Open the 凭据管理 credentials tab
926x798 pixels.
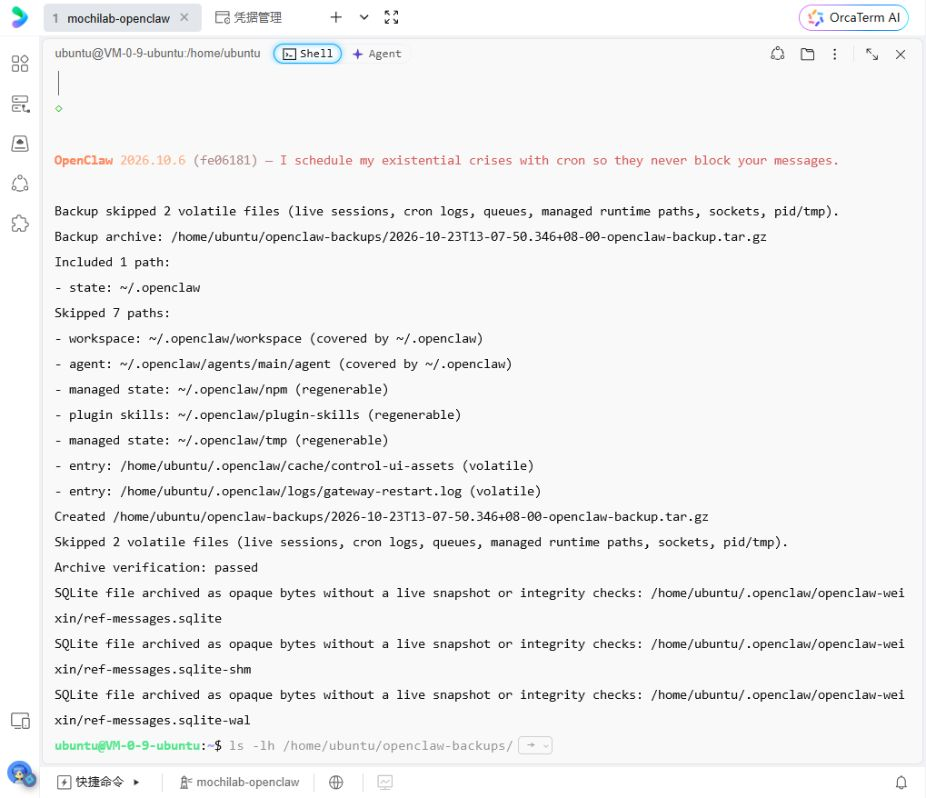click(248, 18)
